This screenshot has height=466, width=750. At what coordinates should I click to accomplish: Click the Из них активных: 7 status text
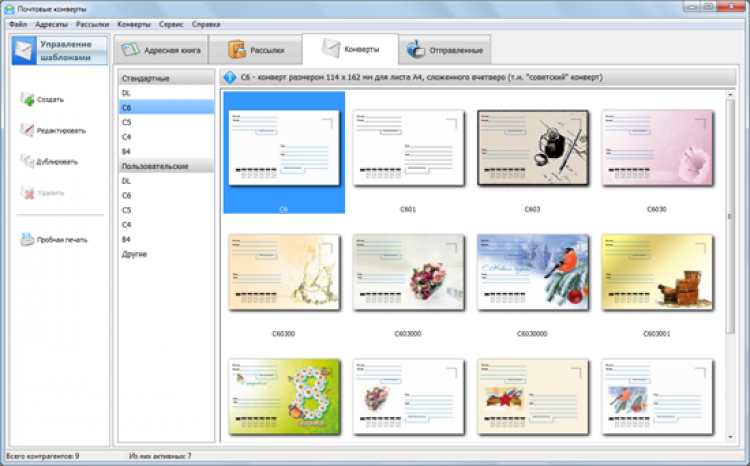pyautogui.click(x=160, y=456)
